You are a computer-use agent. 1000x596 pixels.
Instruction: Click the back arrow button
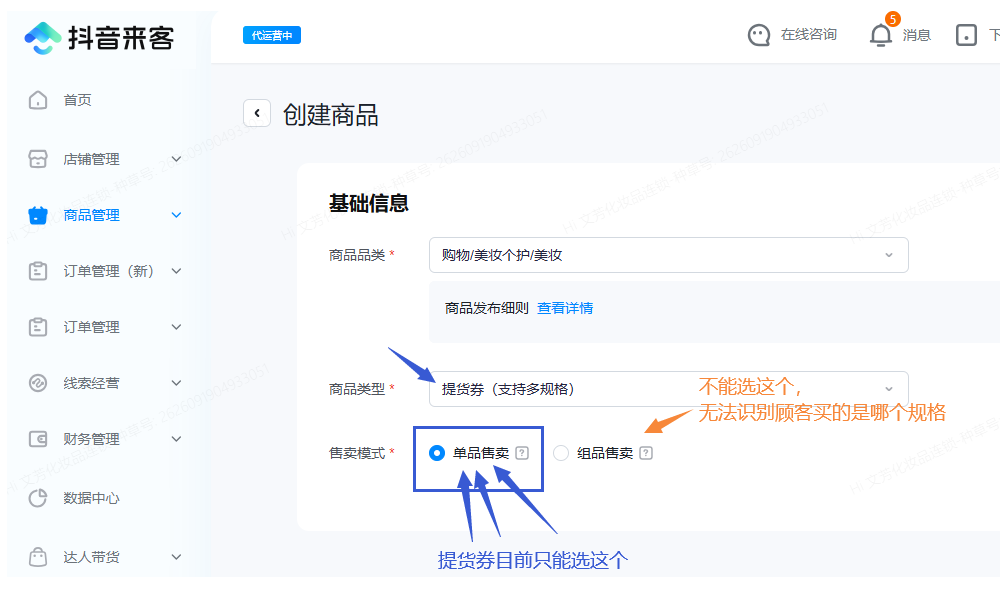[257, 113]
